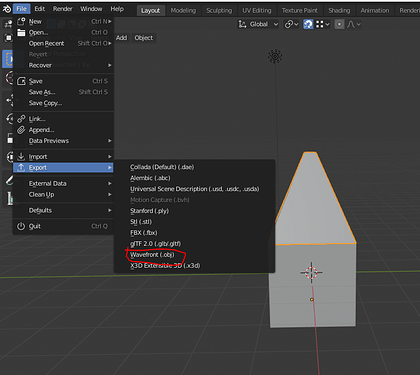Open the Object menu in viewport header
This screenshot has width=420, height=375.
coord(144,38)
